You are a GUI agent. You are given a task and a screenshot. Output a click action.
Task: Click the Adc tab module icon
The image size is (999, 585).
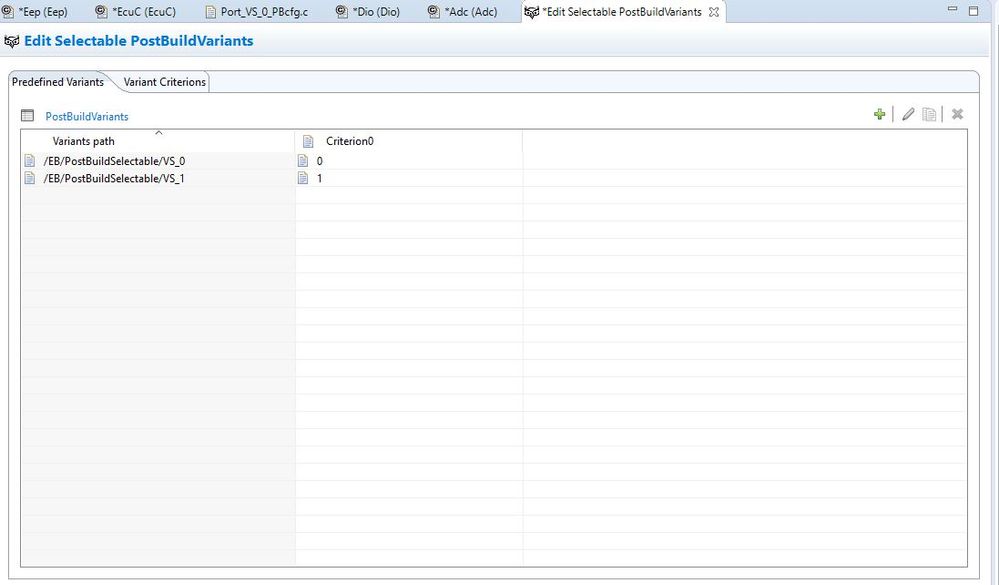[x=434, y=11]
